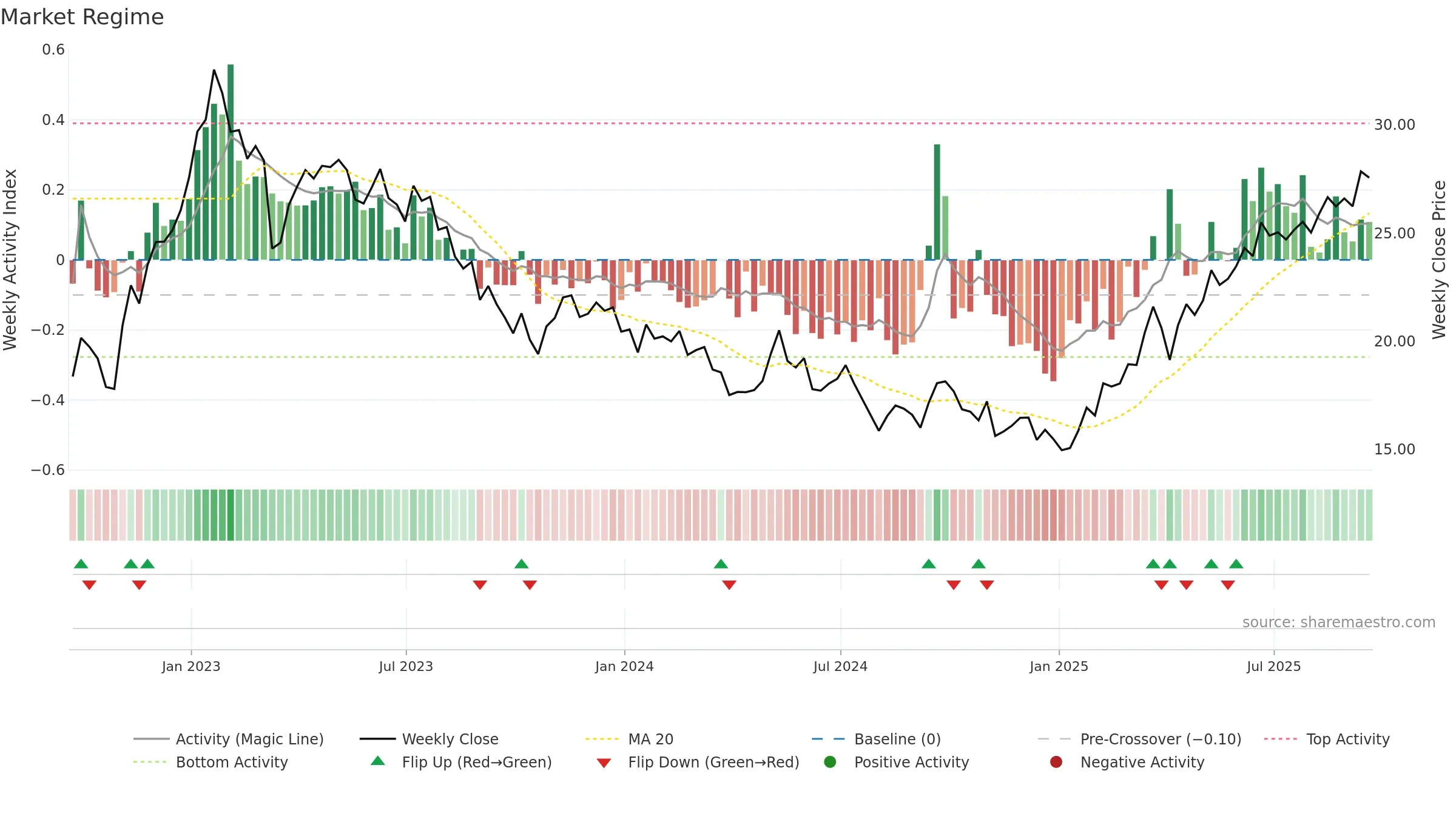This screenshot has height=819, width=1456.
Task: Click the 0.6 activity axis label
Action: click(53, 50)
